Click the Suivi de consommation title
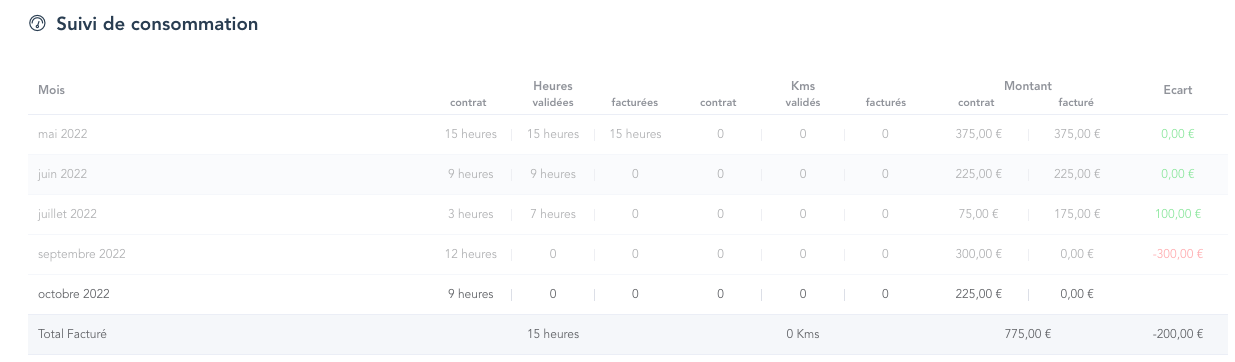 coord(157,24)
